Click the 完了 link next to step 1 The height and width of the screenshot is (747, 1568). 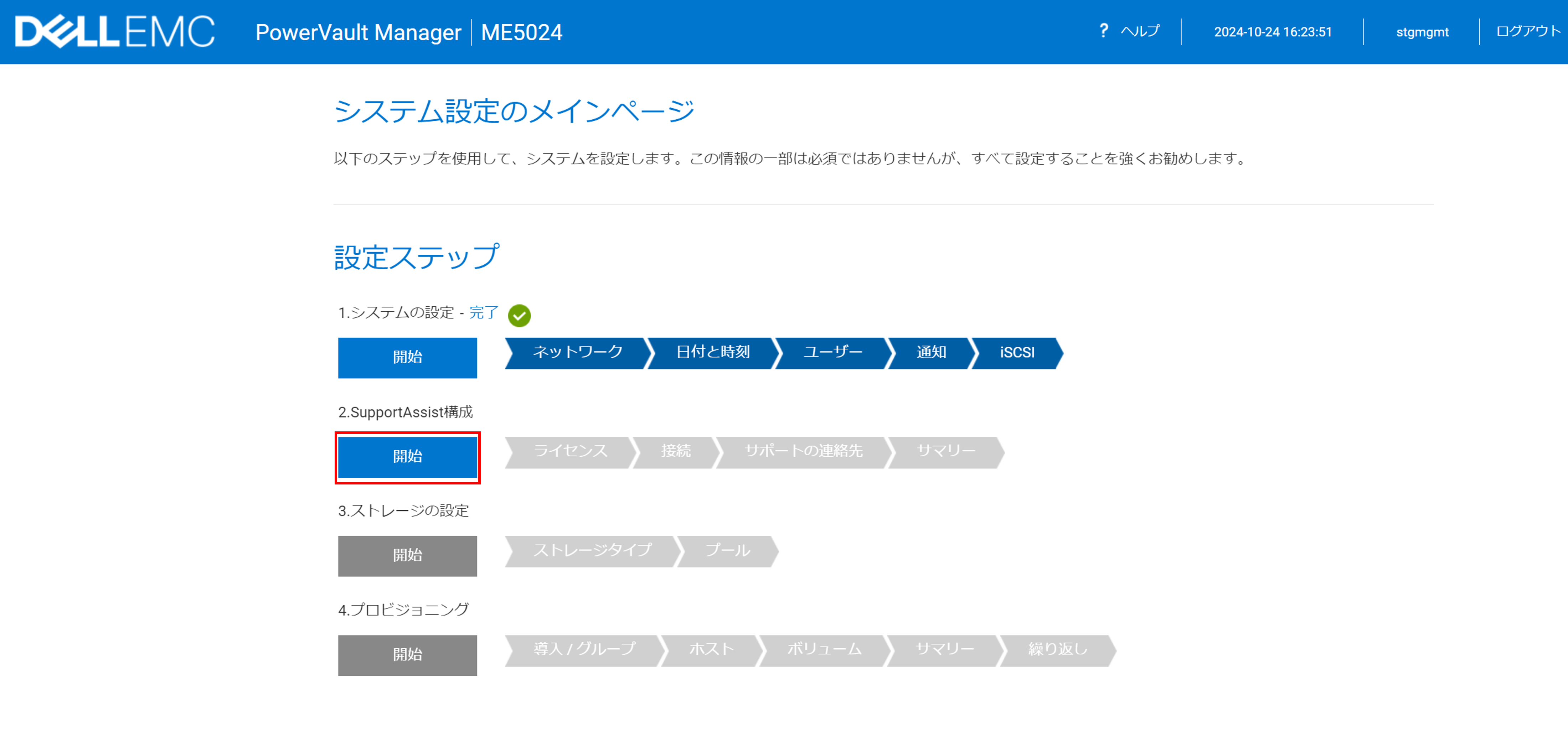coord(484,313)
